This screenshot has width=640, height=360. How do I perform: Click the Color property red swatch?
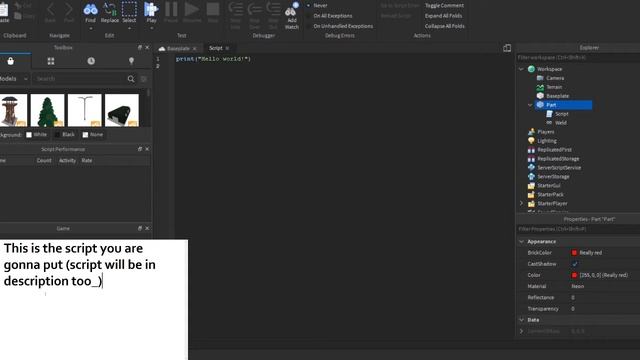pos(574,275)
